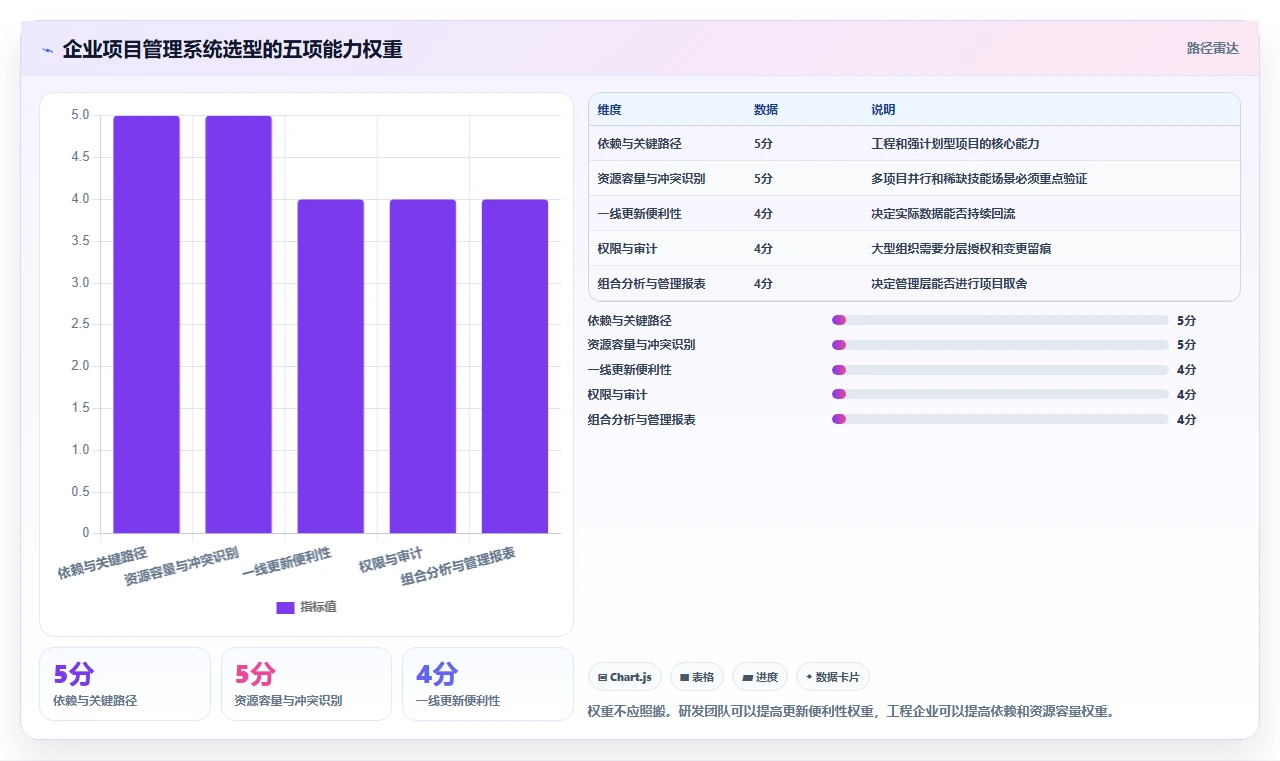Select the 表格 tag chip

(x=696, y=677)
